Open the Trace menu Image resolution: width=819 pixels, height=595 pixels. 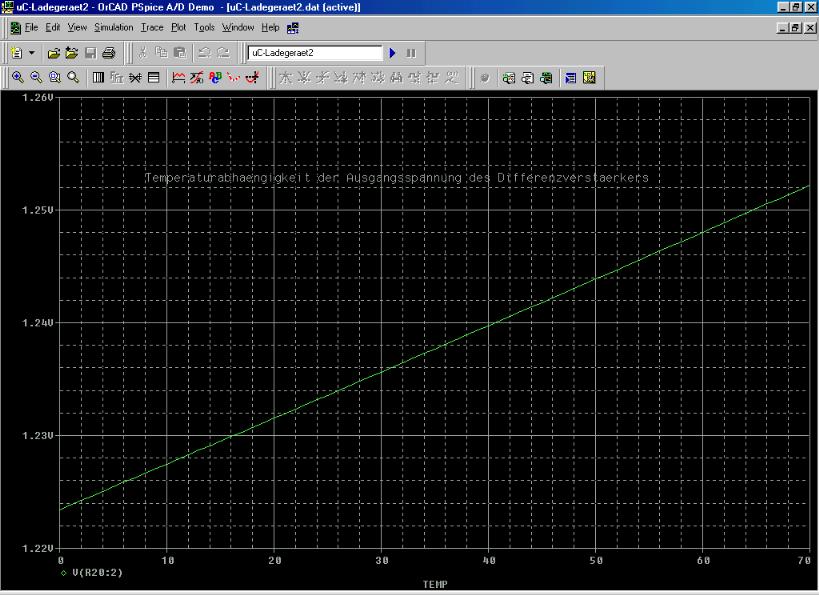coord(152,27)
